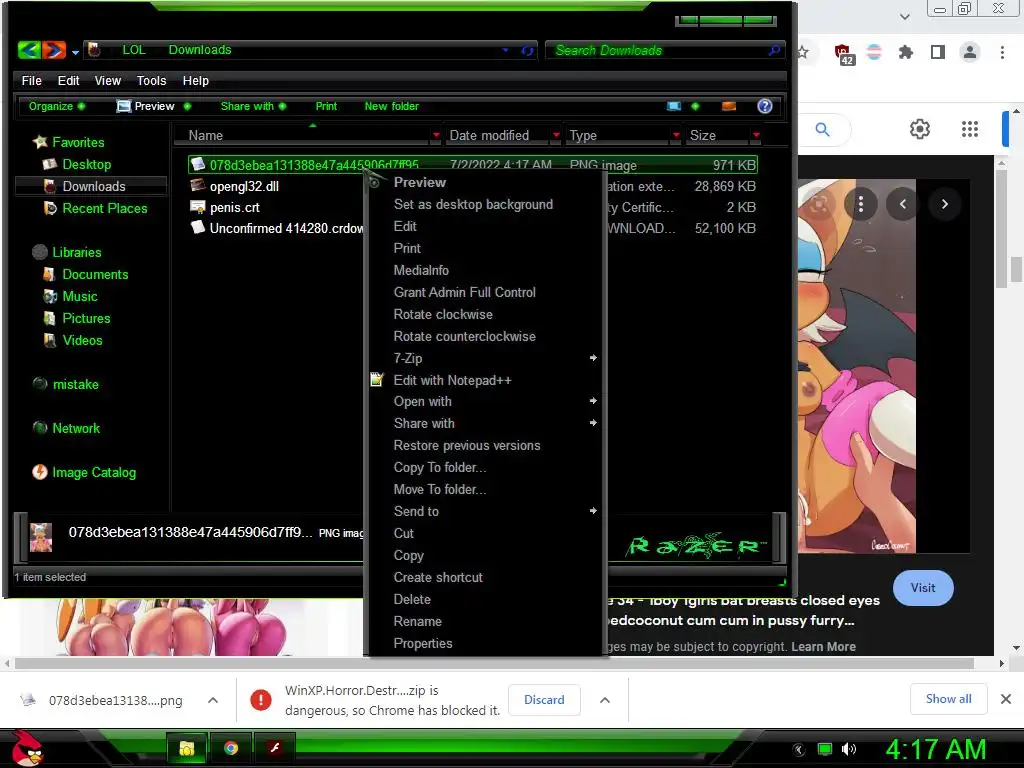Click the mistake computer entry
The height and width of the screenshot is (768, 1024).
pos(66,384)
